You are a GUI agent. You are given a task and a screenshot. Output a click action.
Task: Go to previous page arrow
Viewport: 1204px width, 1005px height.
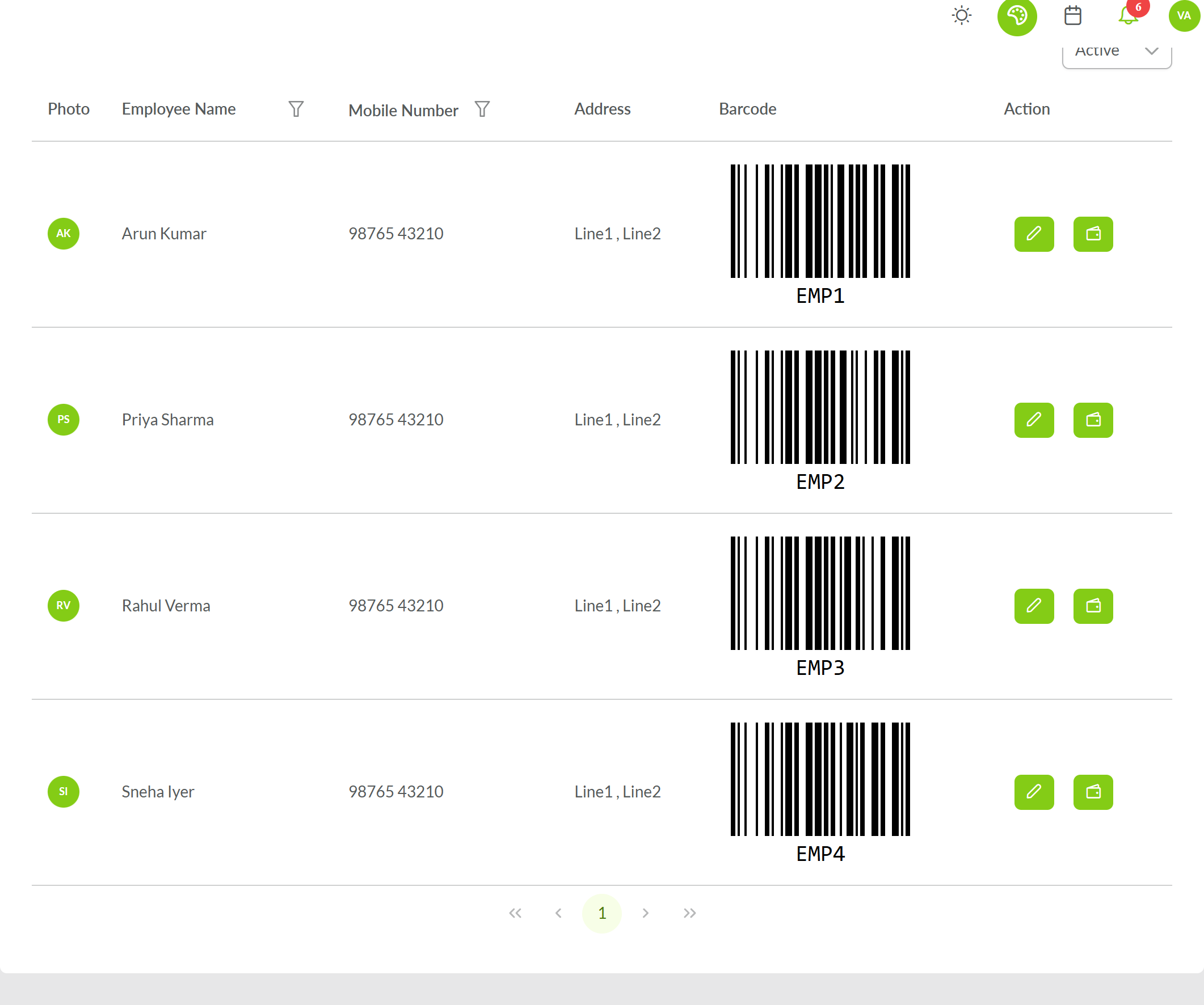[x=558, y=913]
